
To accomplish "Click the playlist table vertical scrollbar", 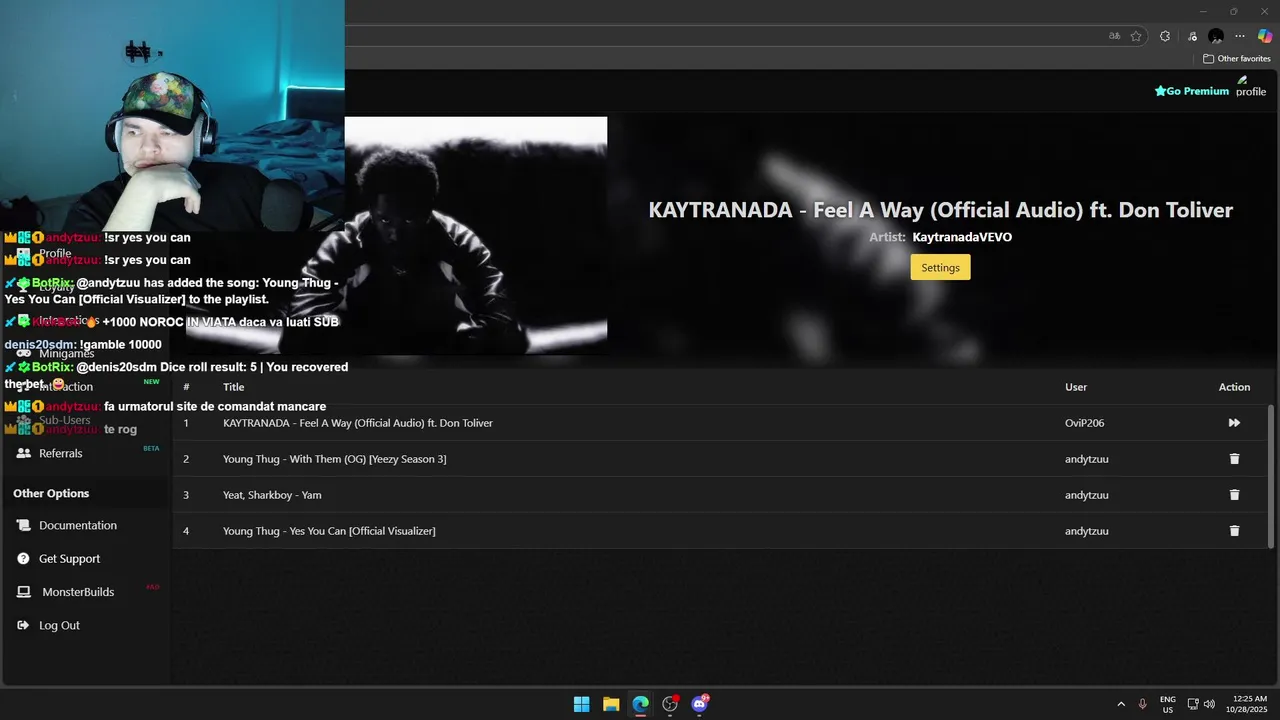I will (x=1271, y=476).
